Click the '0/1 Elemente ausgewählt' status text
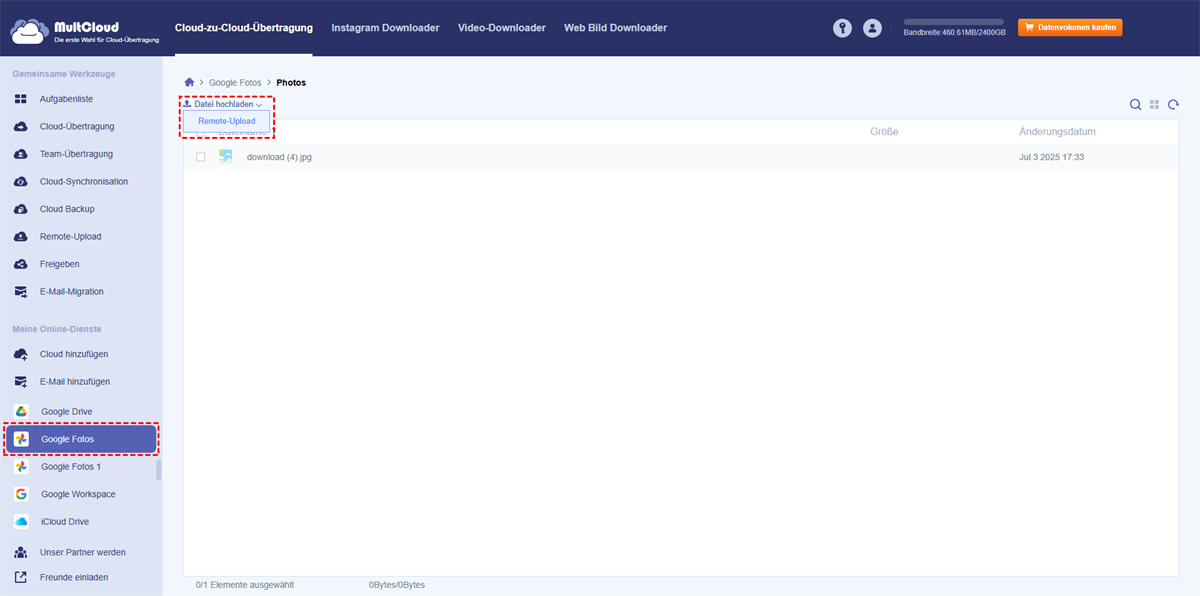 245,585
